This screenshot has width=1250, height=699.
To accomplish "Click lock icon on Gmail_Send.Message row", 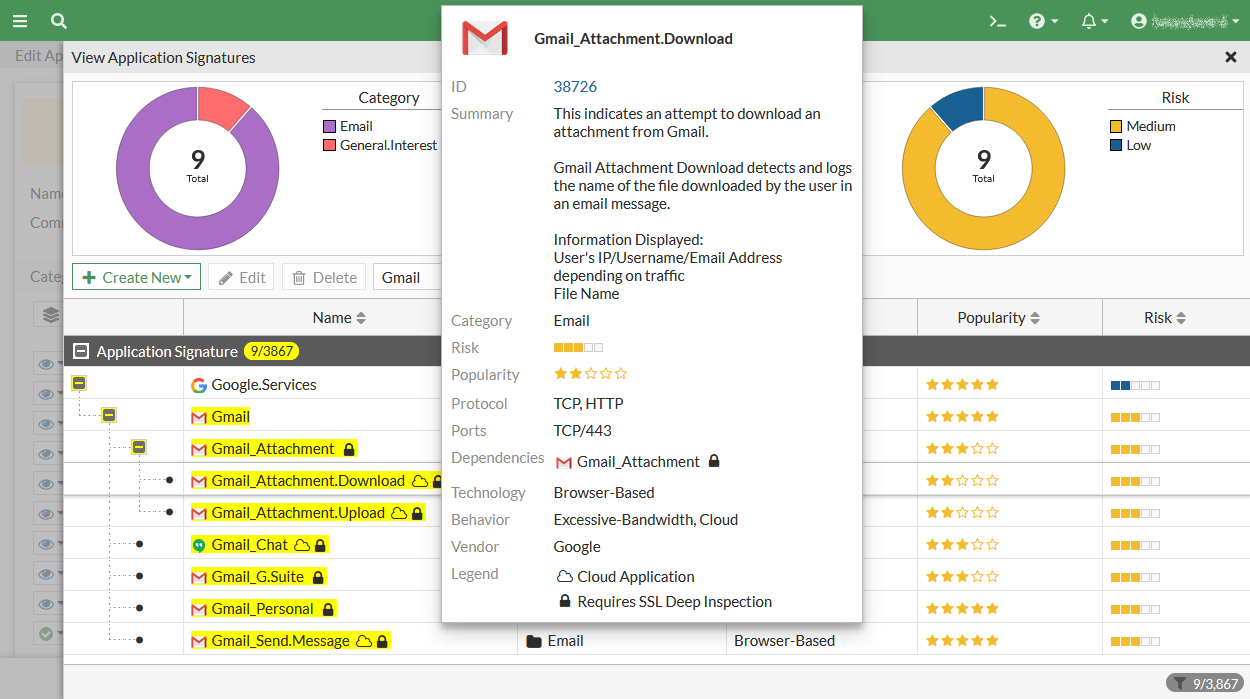I will click(382, 641).
